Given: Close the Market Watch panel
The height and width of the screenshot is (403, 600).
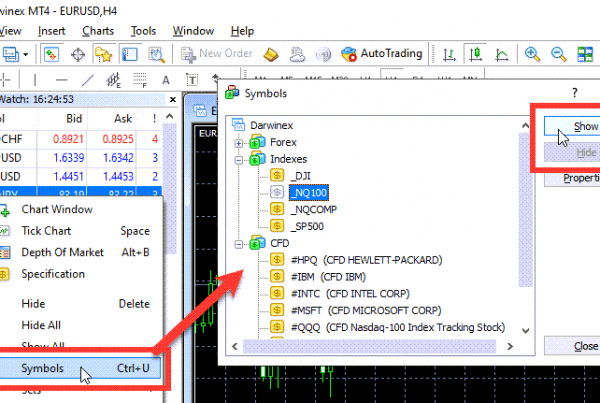Looking at the screenshot, I should pos(173,100).
